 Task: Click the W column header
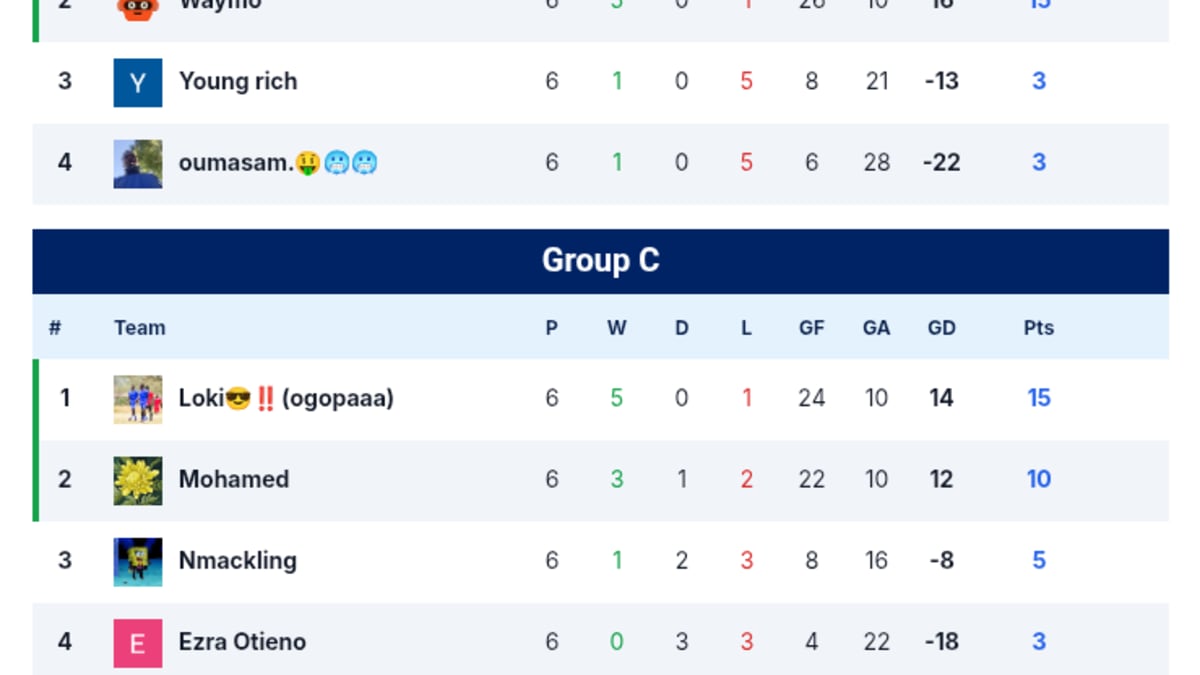point(616,327)
